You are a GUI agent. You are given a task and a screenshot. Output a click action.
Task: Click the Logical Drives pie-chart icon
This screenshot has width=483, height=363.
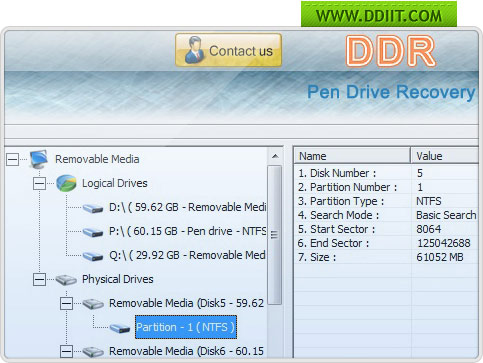pos(66,183)
